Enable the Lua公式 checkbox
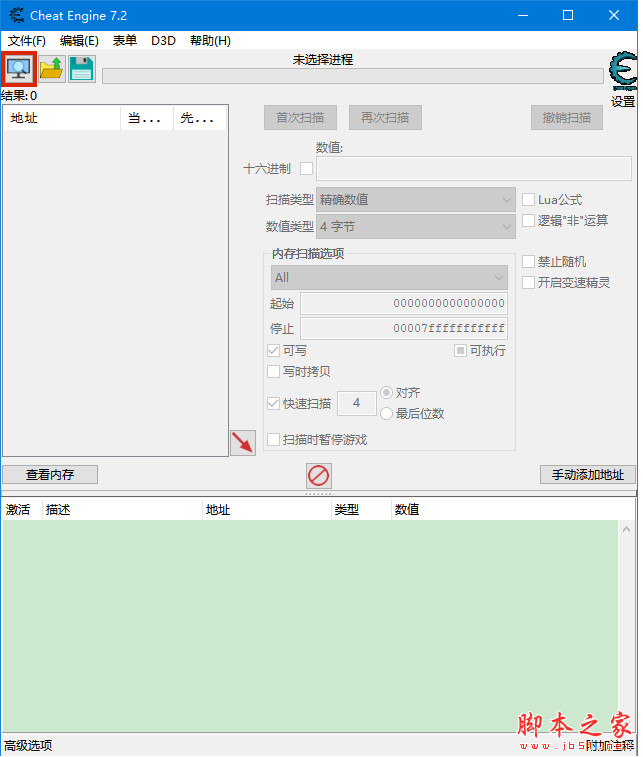643x757 pixels. 529,199
